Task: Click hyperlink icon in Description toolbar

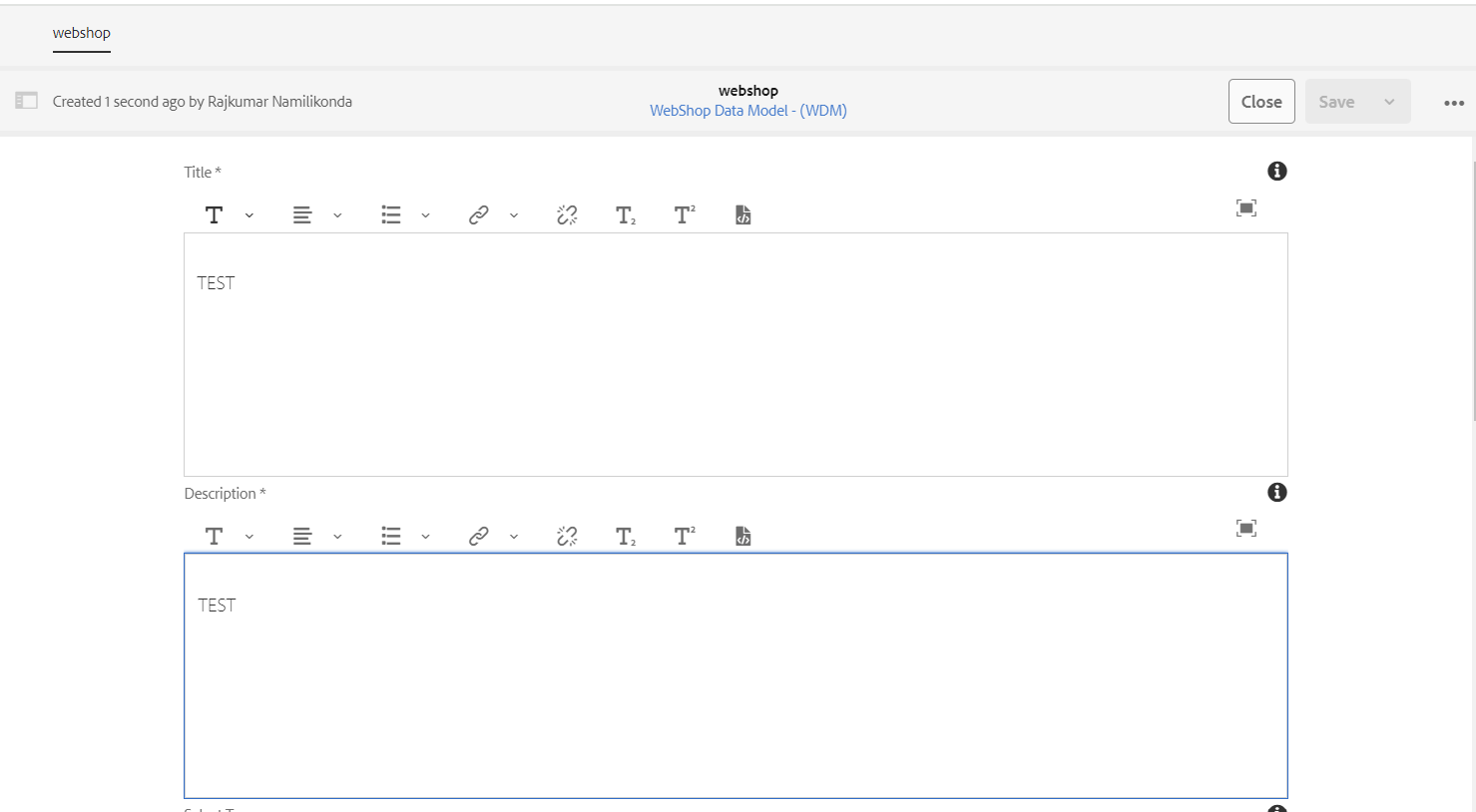Action: tap(479, 537)
